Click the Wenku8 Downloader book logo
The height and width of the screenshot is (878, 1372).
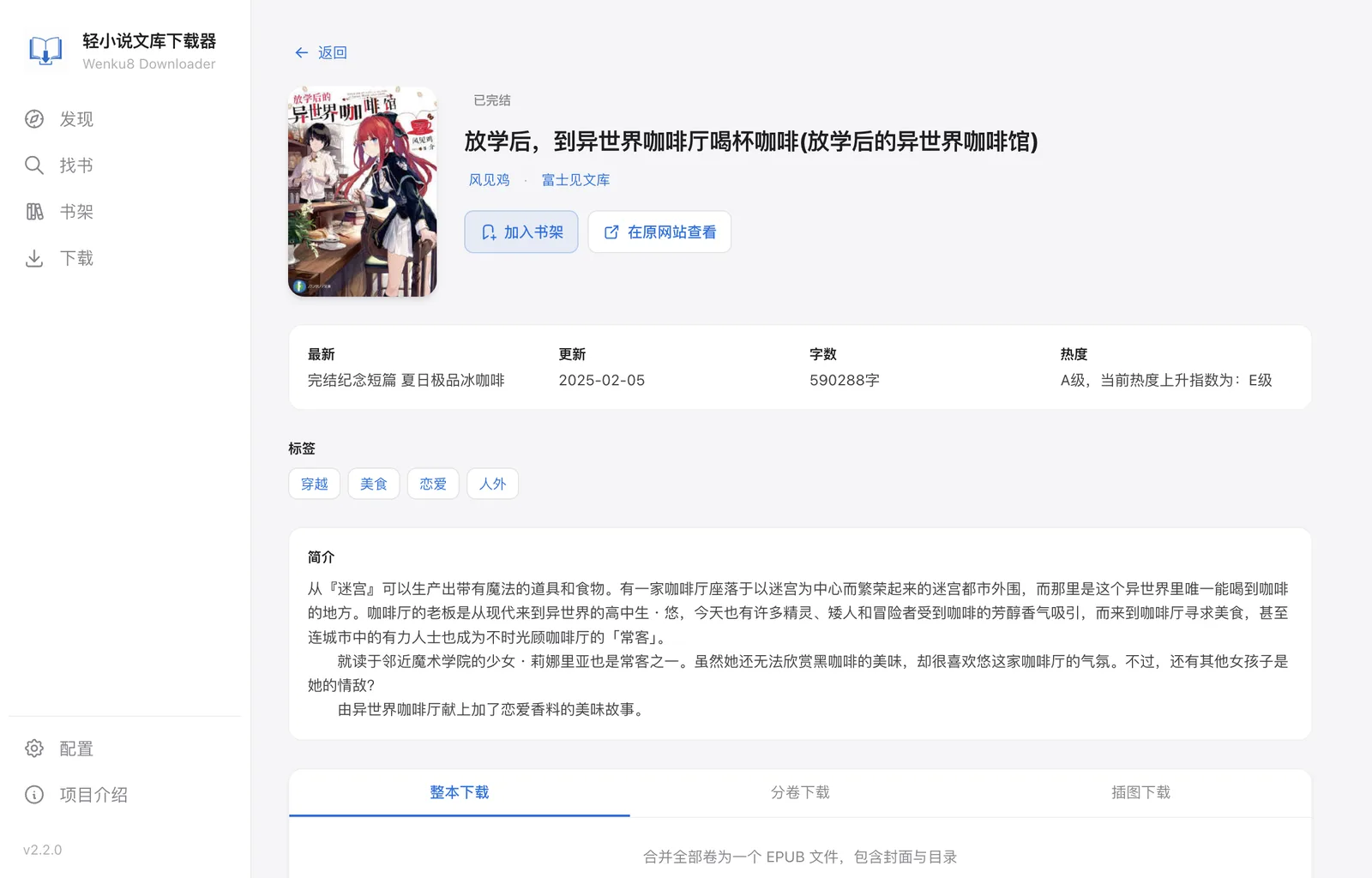[45, 51]
